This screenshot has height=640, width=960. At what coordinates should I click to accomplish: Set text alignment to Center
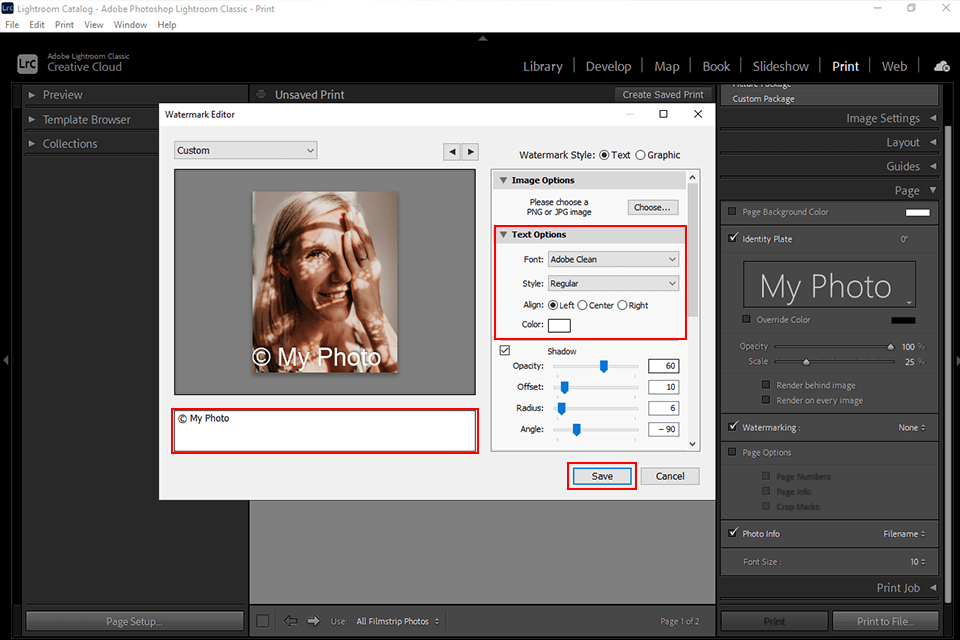pos(583,305)
